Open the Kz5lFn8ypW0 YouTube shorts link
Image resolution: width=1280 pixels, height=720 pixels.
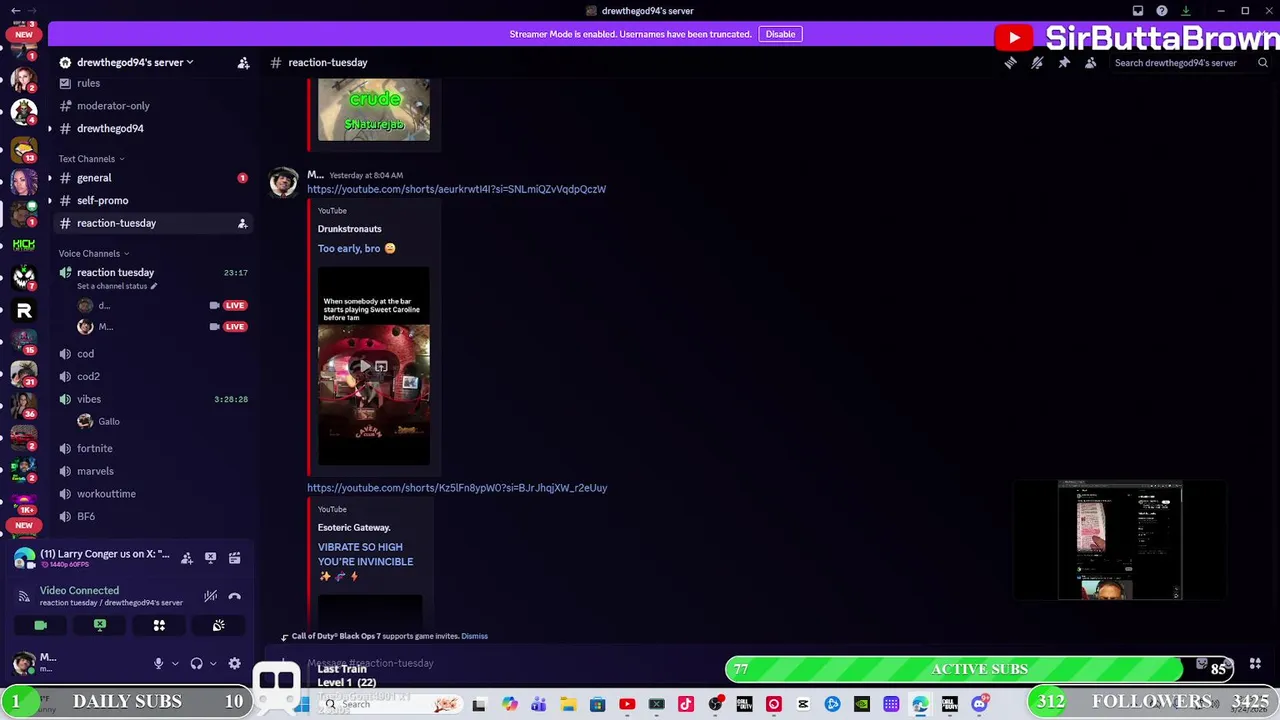pyautogui.click(x=457, y=488)
